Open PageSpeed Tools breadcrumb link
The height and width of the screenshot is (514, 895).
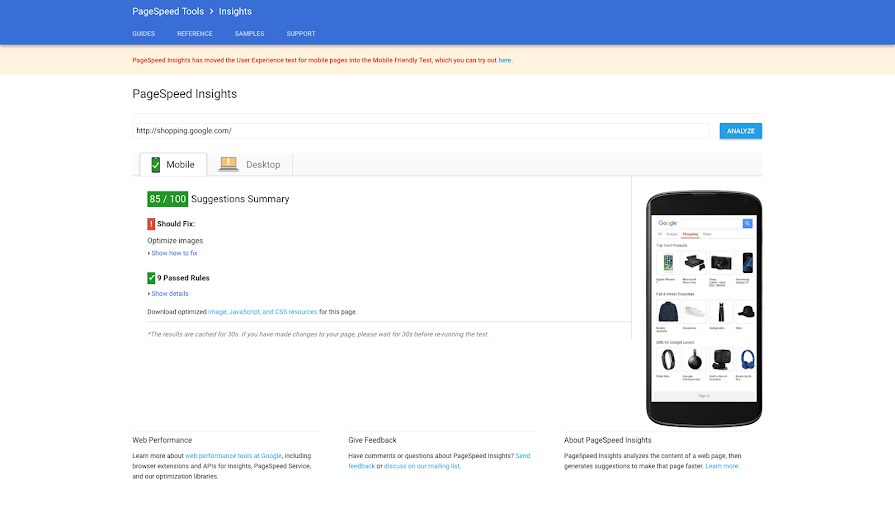pos(168,11)
